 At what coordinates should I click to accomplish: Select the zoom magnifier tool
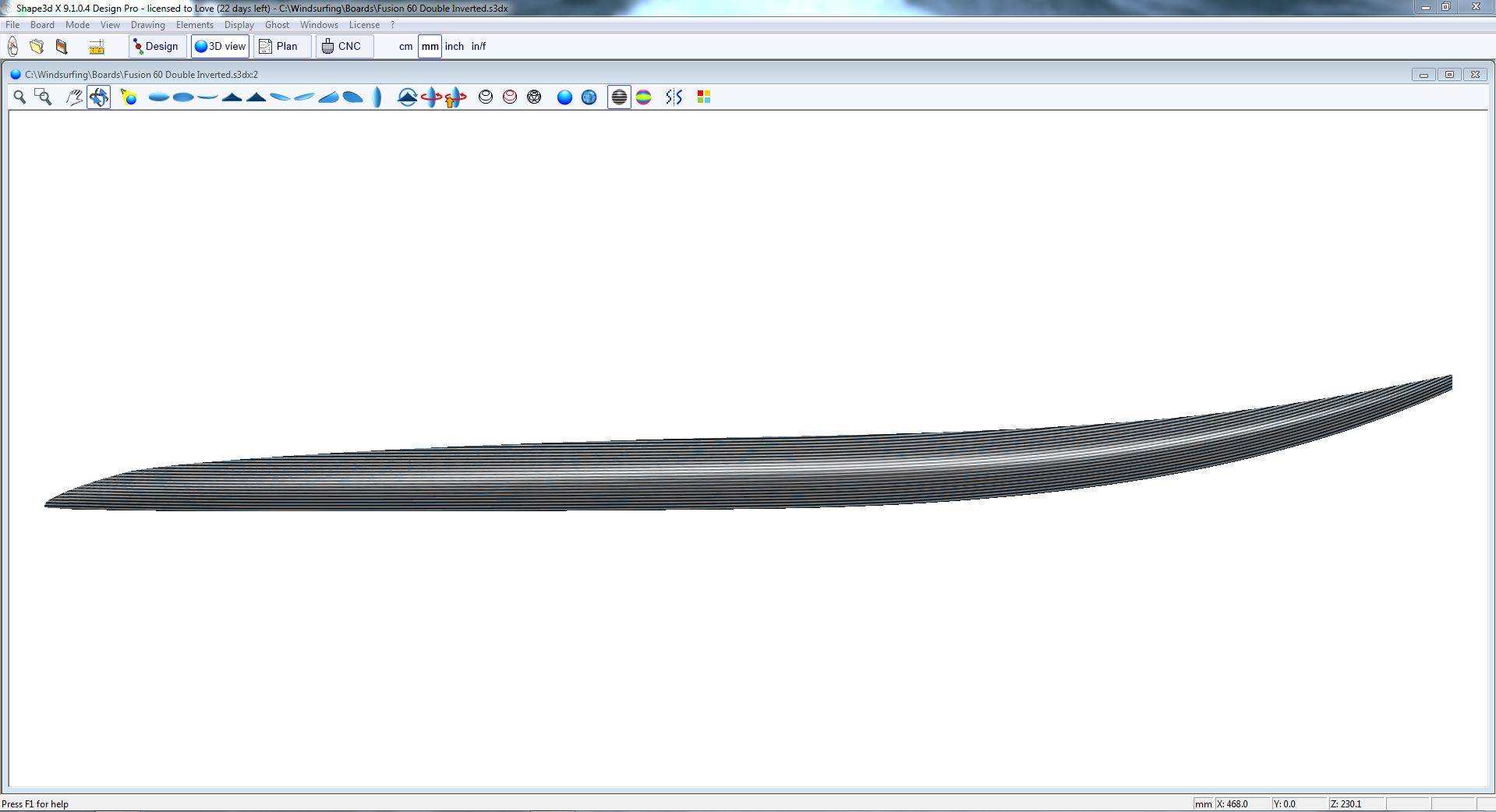click(19, 97)
